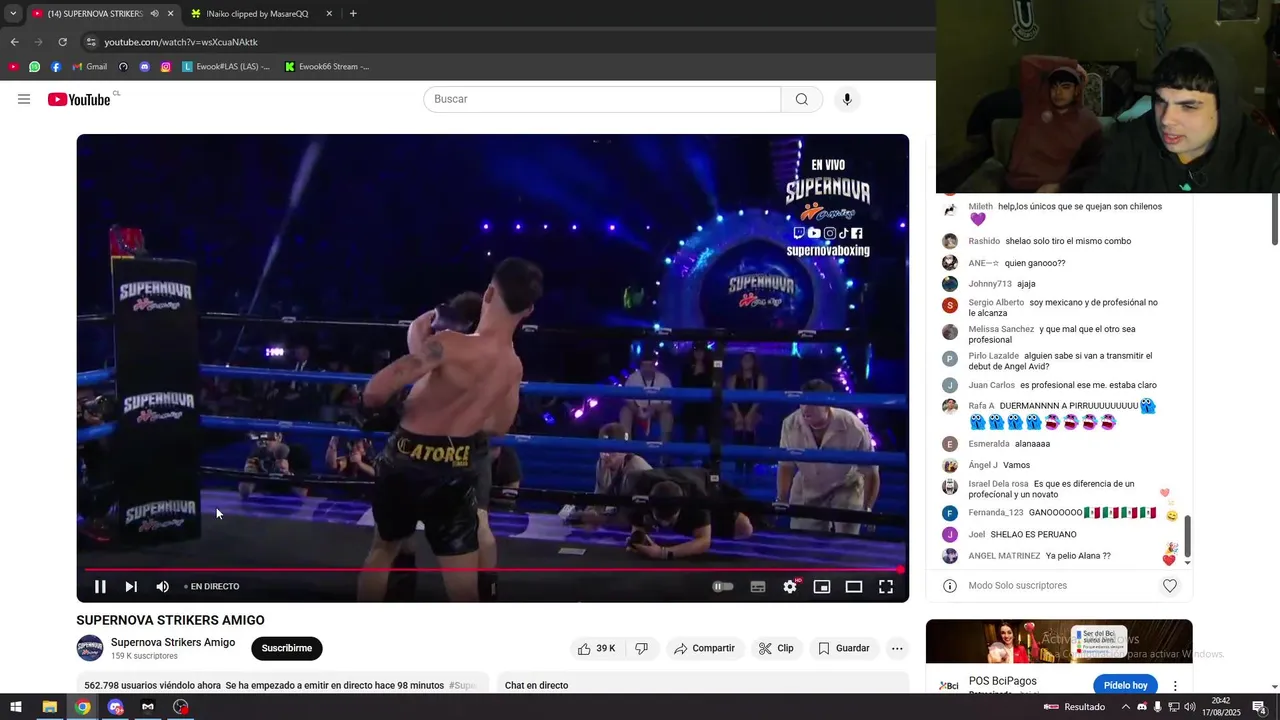Switch to theater mode

pos(854,587)
